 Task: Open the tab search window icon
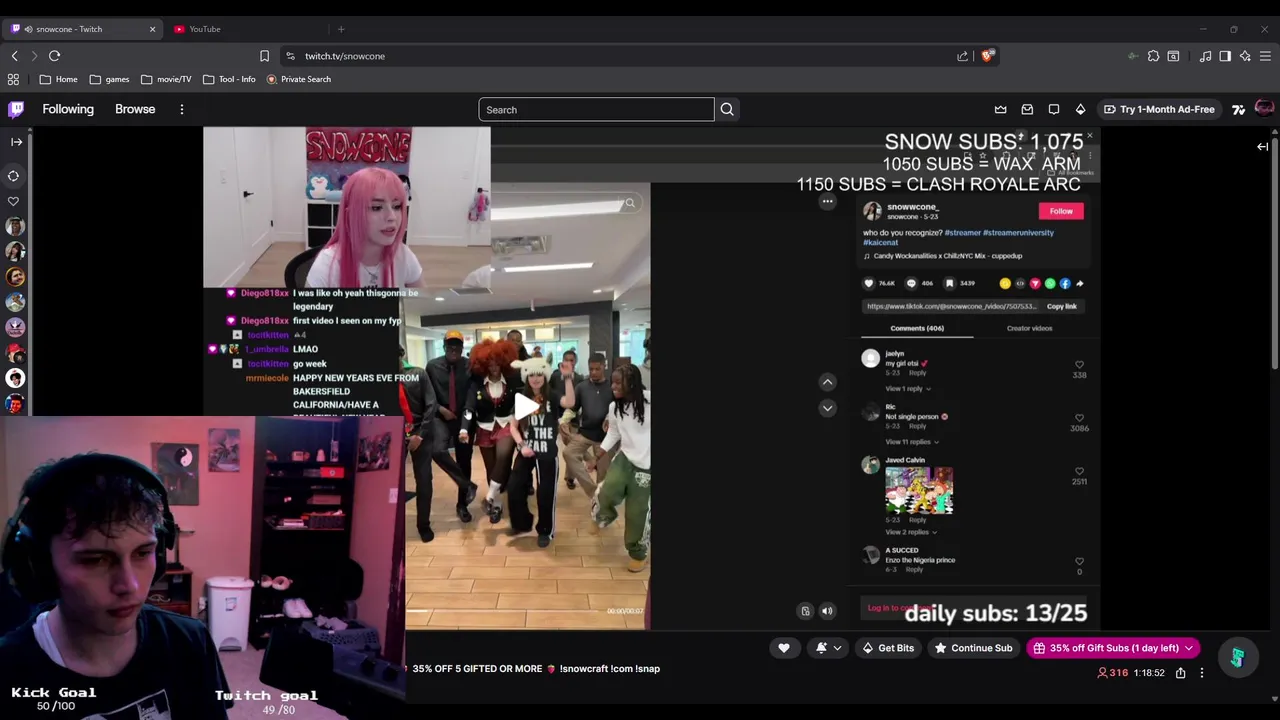coord(1173,56)
